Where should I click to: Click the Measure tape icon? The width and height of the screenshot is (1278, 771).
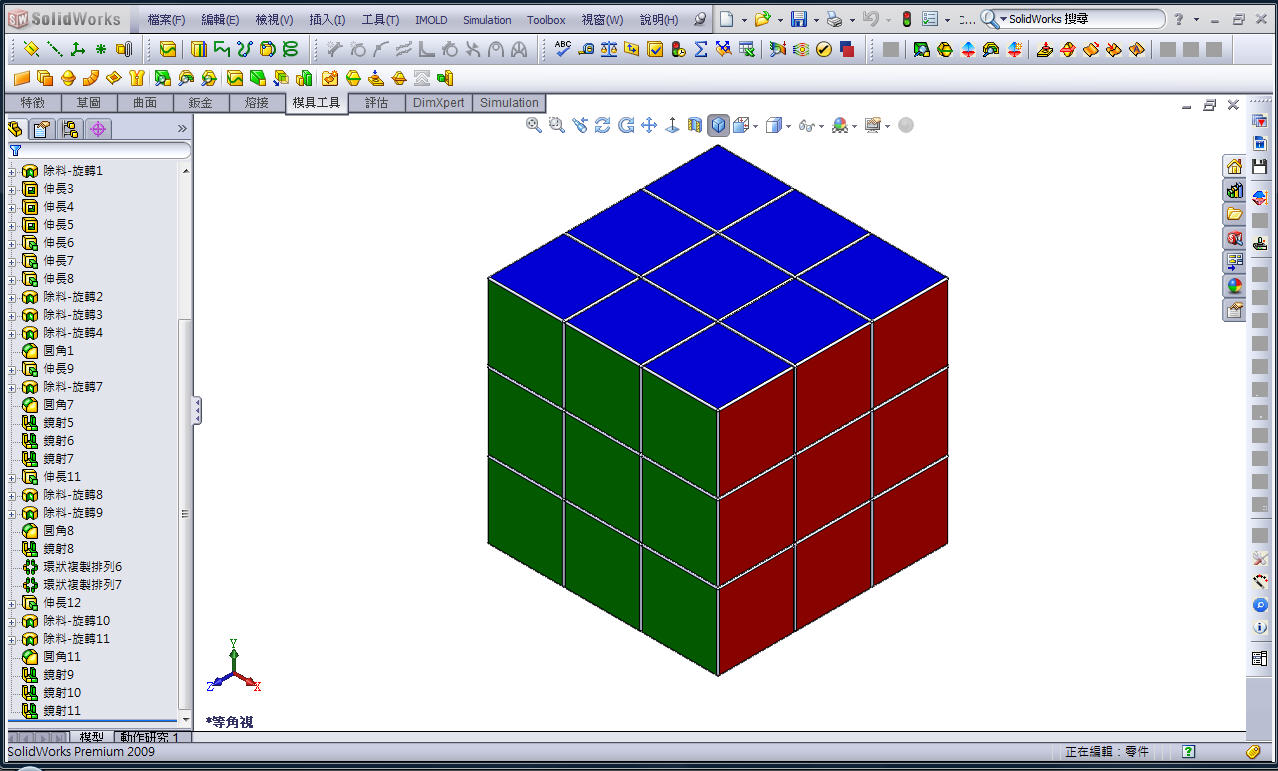click(x=586, y=49)
